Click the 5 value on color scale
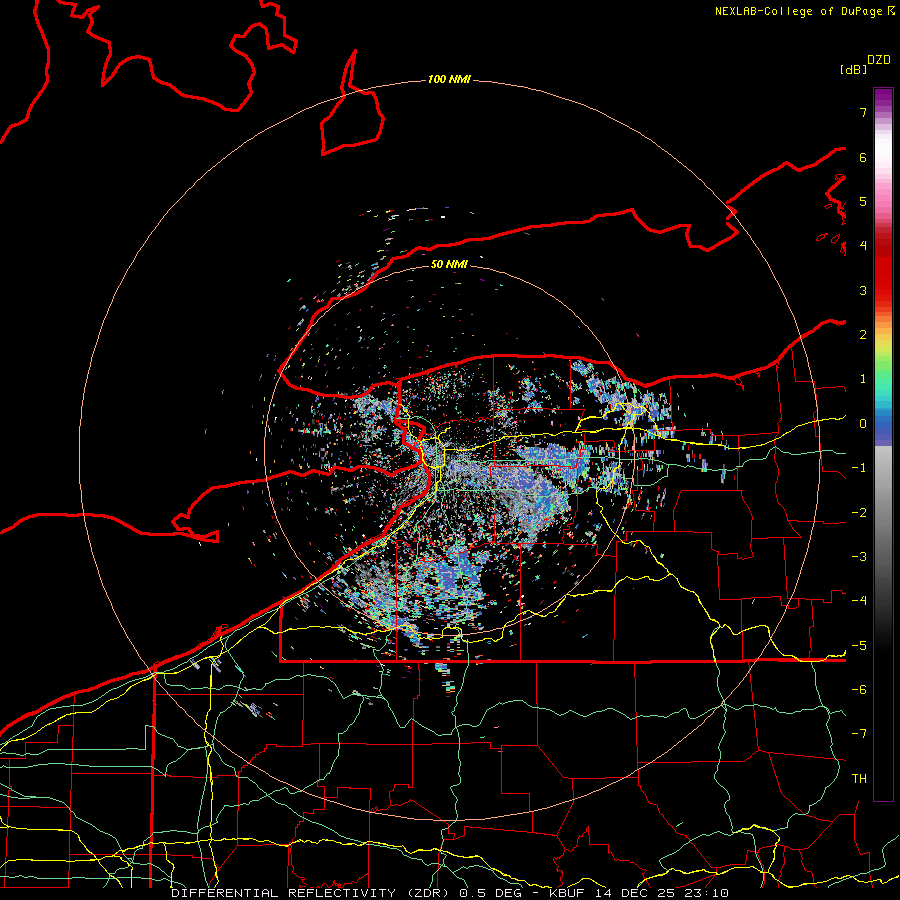The height and width of the screenshot is (900, 900). click(863, 201)
